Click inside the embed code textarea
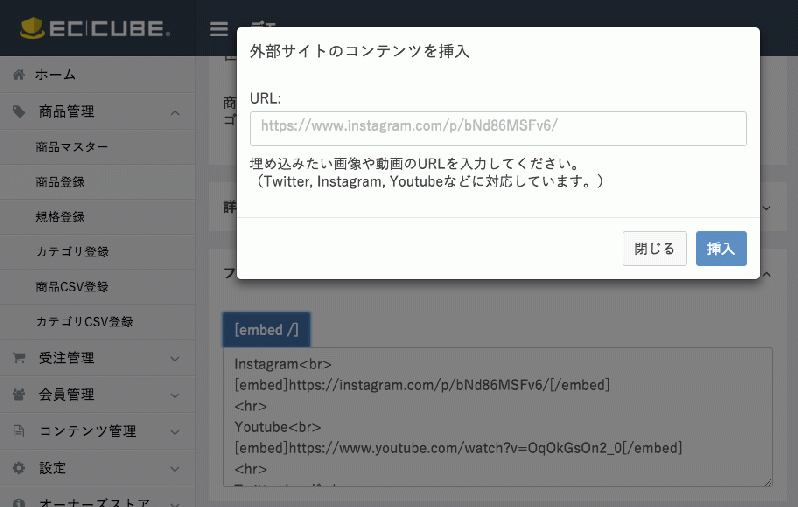 coord(498,417)
